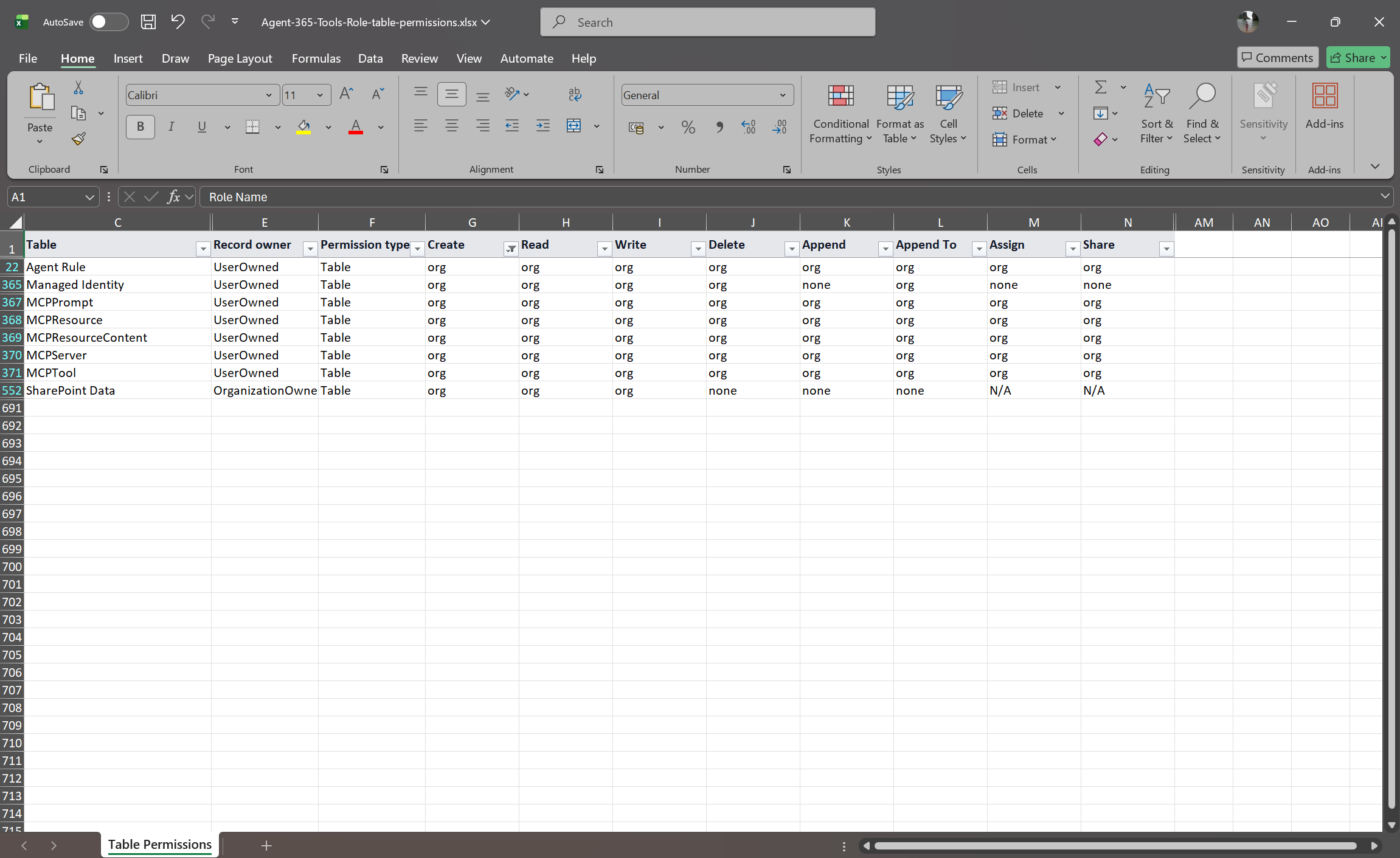The image size is (1400, 858).
Task: Select the Format Painter brush
Action: tap(78, 139)
